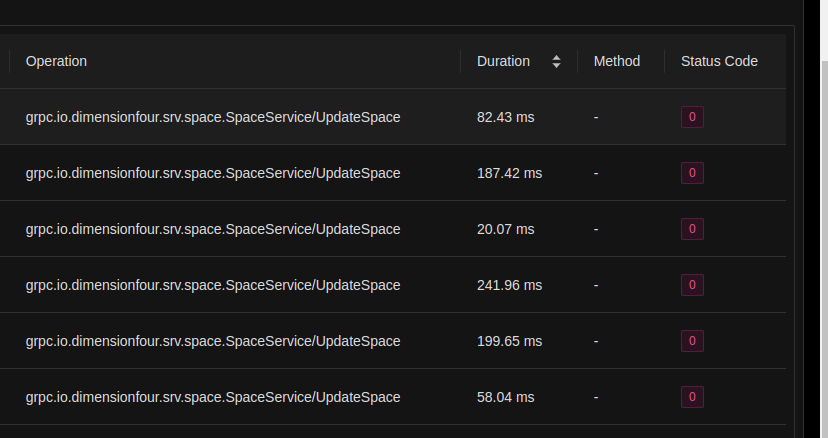Click the Status Code column header
Viewport: 828px width, 438px height.
[719, 61]
